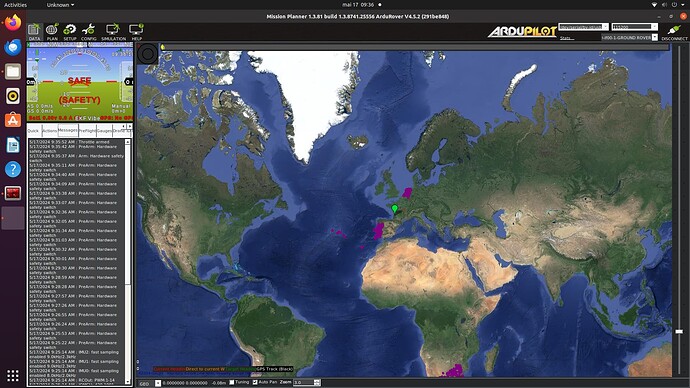Open the DATA flight view

pos(34,32)
